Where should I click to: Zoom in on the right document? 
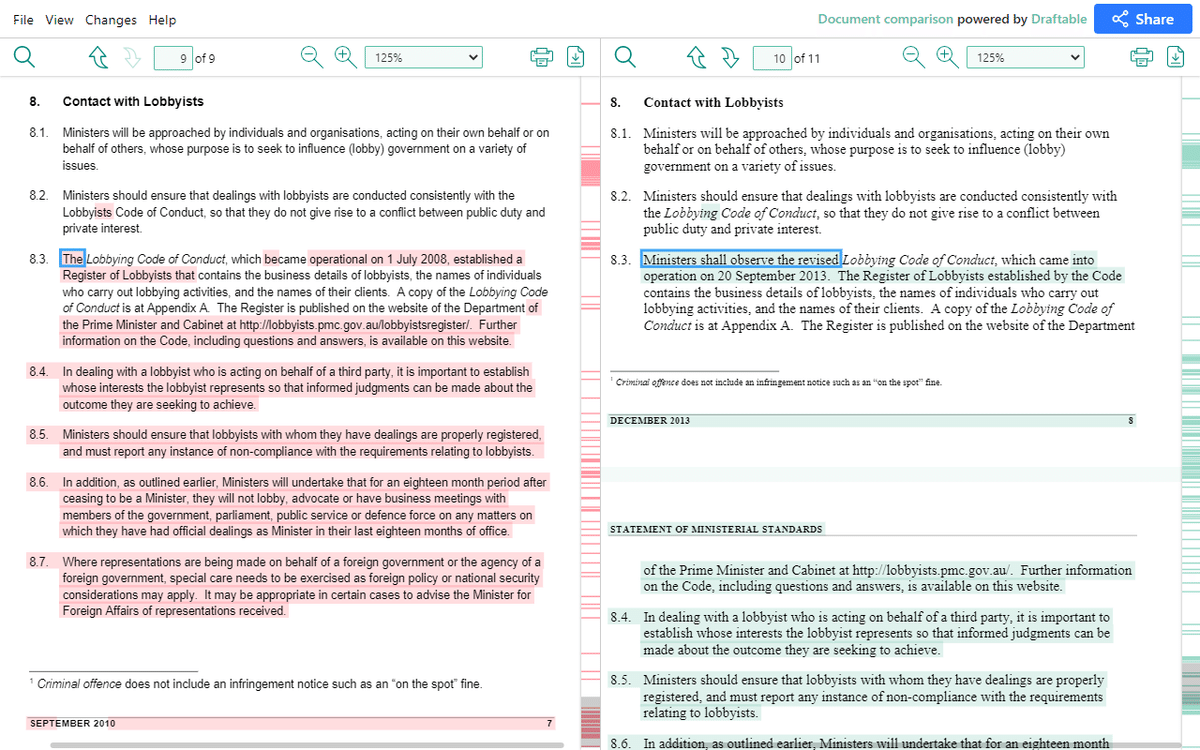pyautogui.click(x=947, y=57)
